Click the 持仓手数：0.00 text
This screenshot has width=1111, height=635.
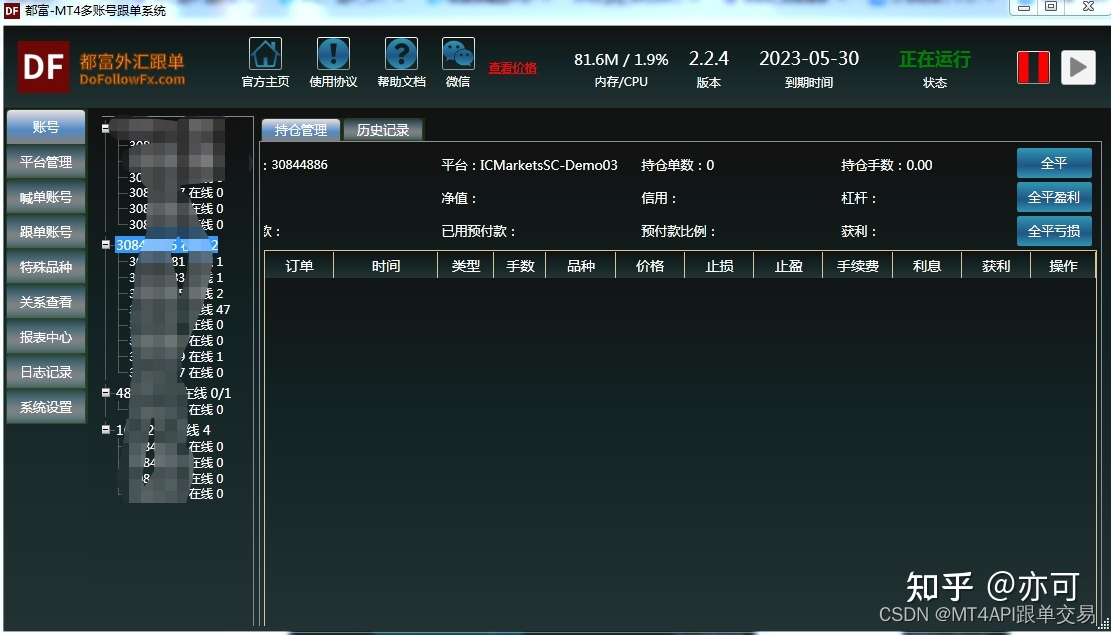click(x=886, y=165)
